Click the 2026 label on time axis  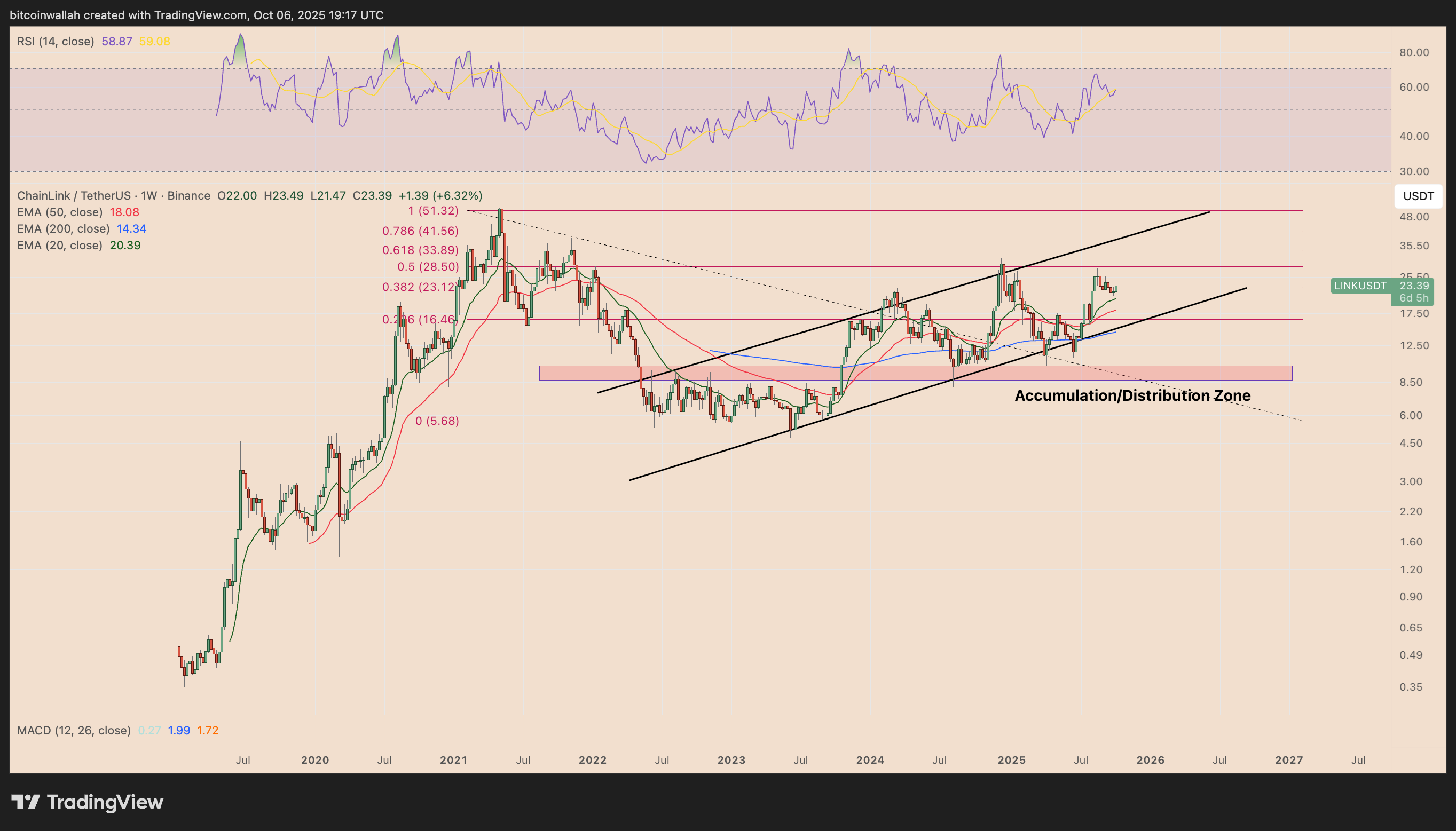pyautogui.click(x=1150, y=760)
